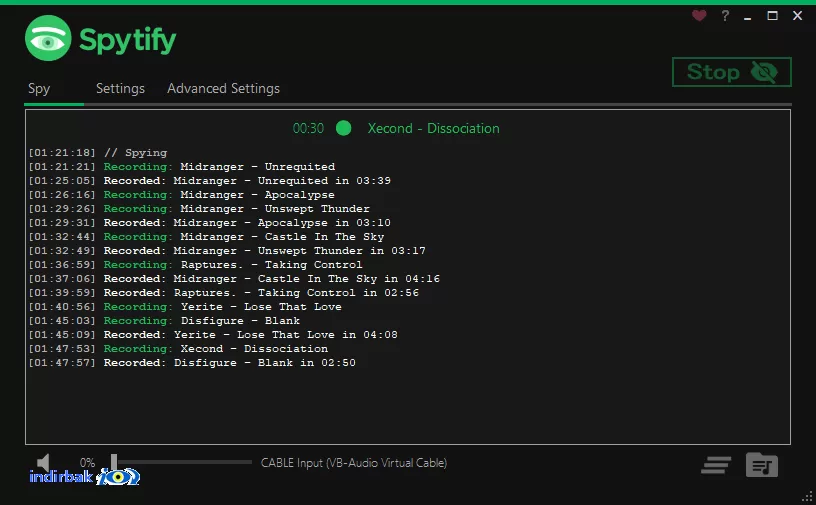816x505 pixels.
Task: Click the Spytify eye logo
Action: pyautogui.click(x=48, y=38)
